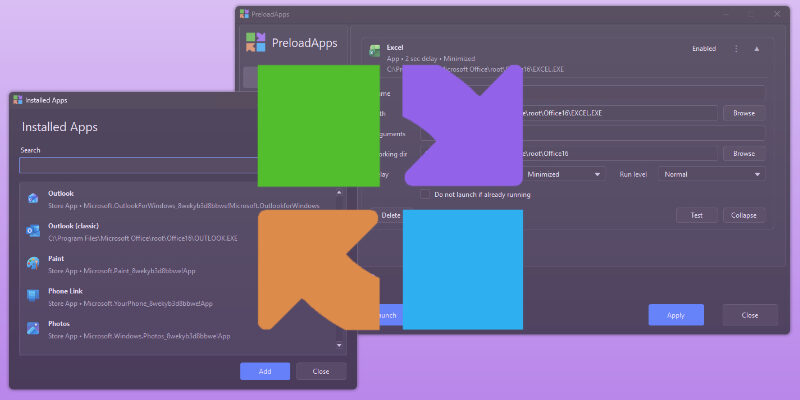Select the Photos app icon

tap(33, 328)
